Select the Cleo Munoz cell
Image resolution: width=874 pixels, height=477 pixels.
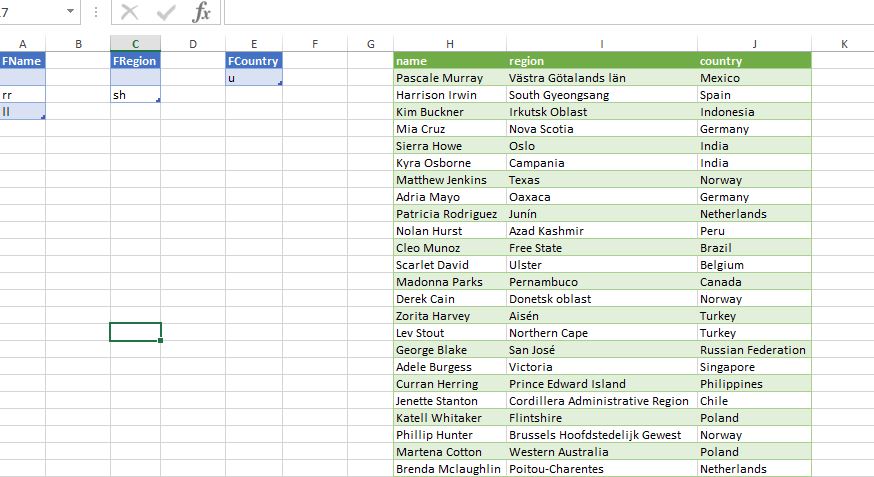coord(450,248)
